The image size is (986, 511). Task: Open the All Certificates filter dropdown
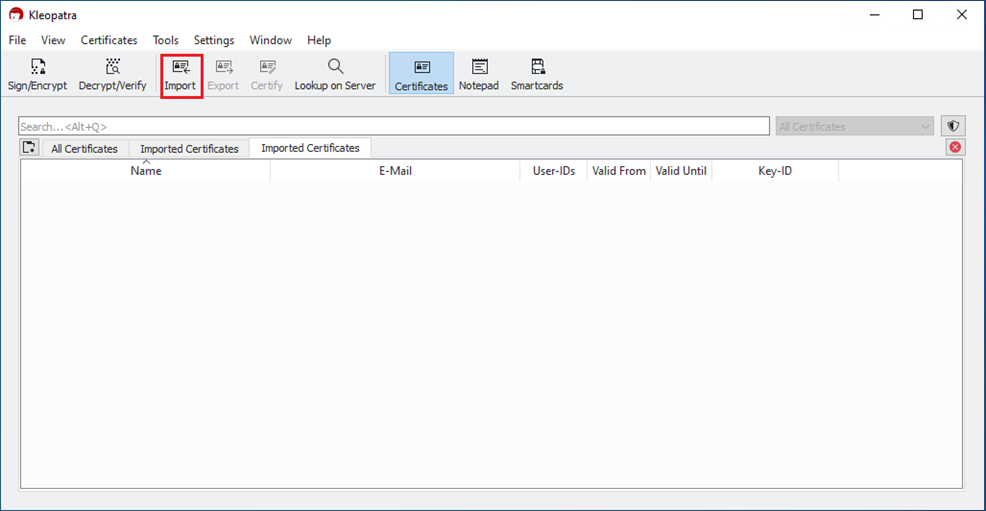[854, 126]
